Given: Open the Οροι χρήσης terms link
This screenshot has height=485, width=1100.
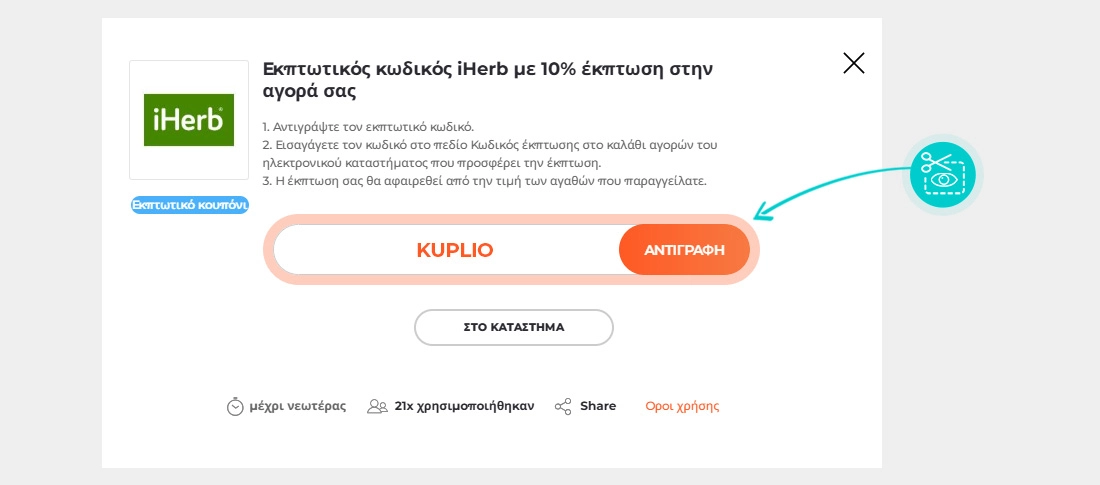Looking at the screenshot, I should pyautogui.click(x=682, y=406).
